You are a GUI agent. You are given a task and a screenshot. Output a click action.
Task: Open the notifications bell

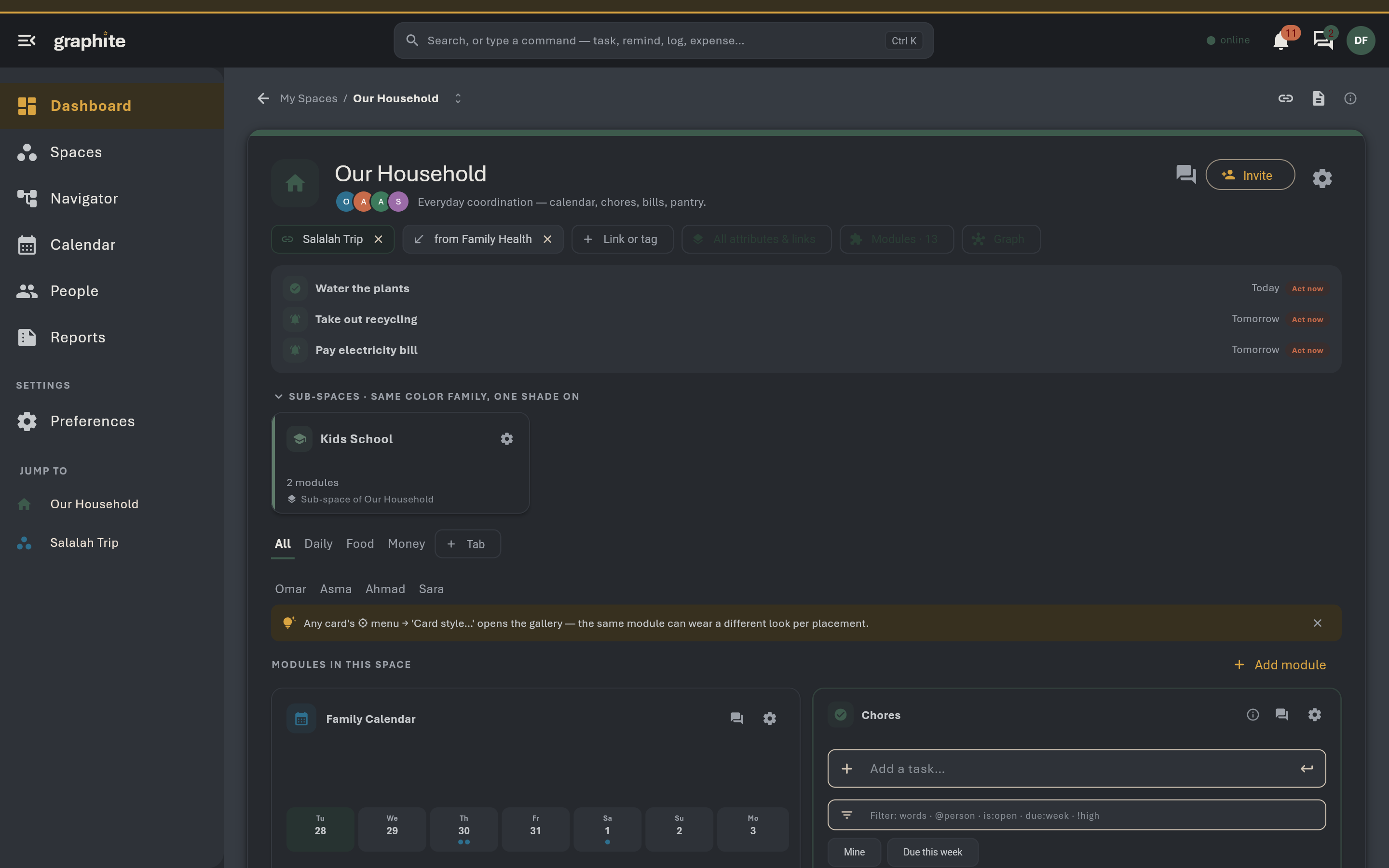pyautogui.click(x=1280, y=41)
